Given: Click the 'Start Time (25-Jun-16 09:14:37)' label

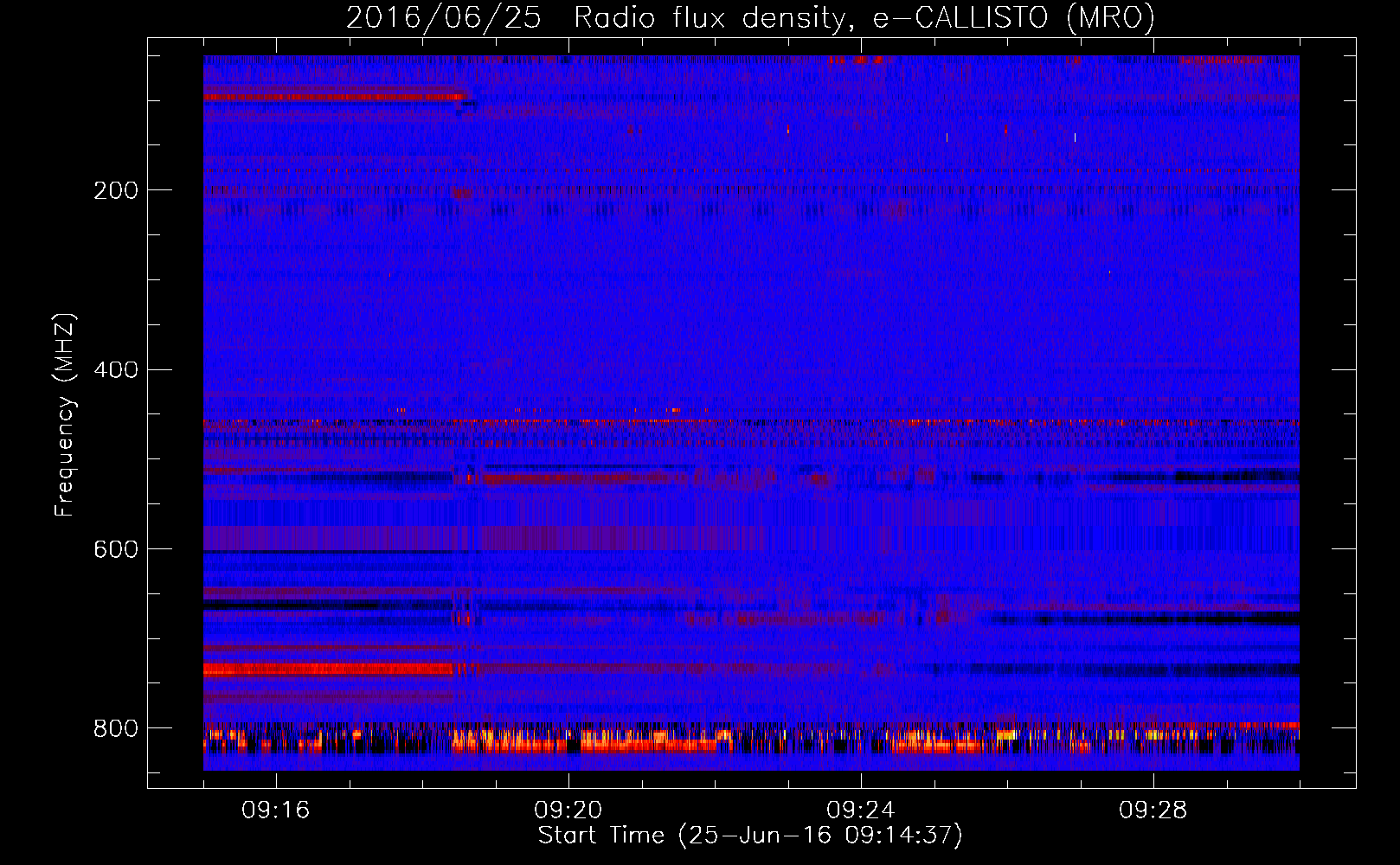Looking at the screenshot, I should (750, 836).
